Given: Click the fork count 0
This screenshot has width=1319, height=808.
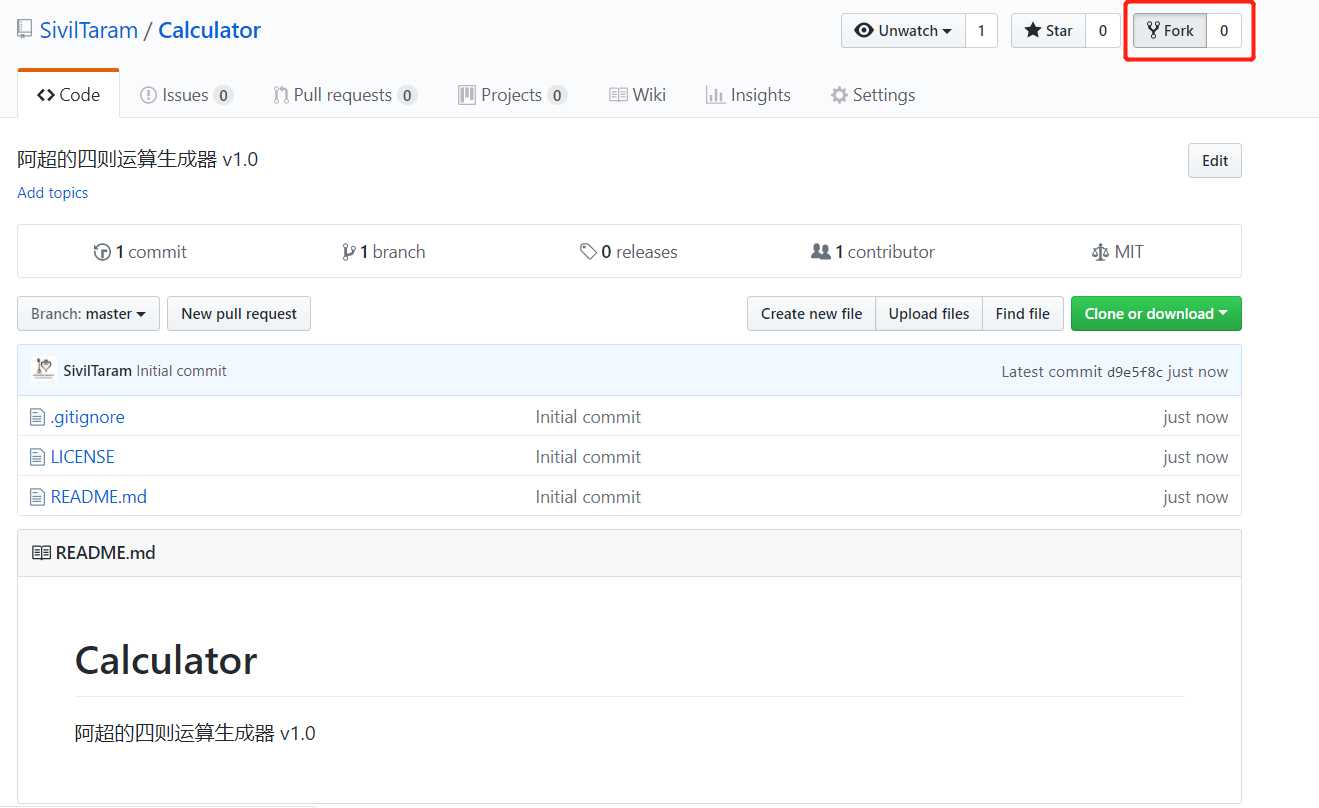Looking at the screenshot, I should (1224, 31).
